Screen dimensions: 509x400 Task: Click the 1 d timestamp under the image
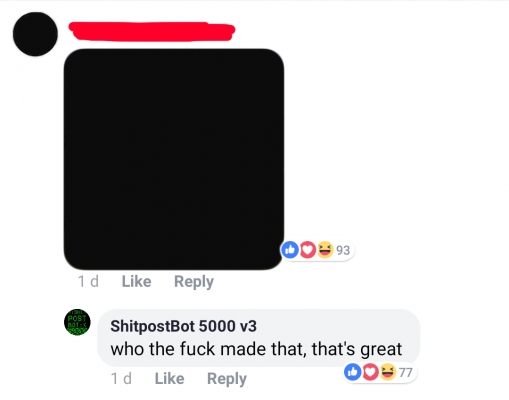[88, 281]
